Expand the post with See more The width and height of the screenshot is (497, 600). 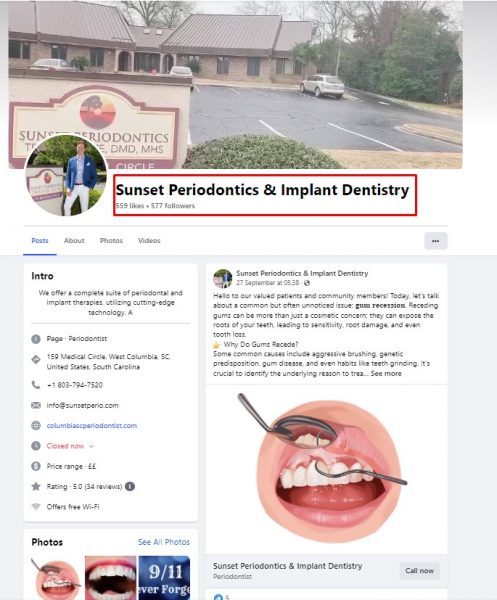[386, 373]
